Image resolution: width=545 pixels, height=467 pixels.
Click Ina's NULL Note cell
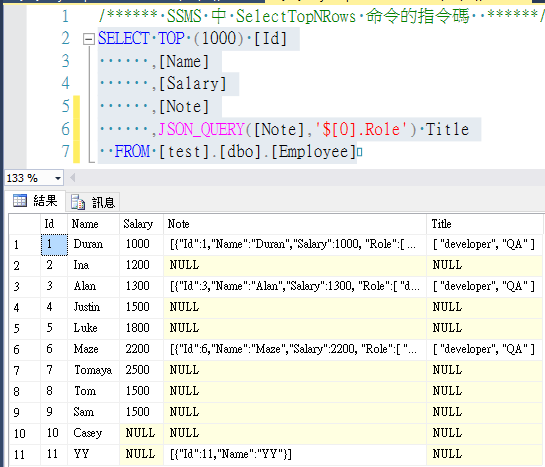point(295,265)
